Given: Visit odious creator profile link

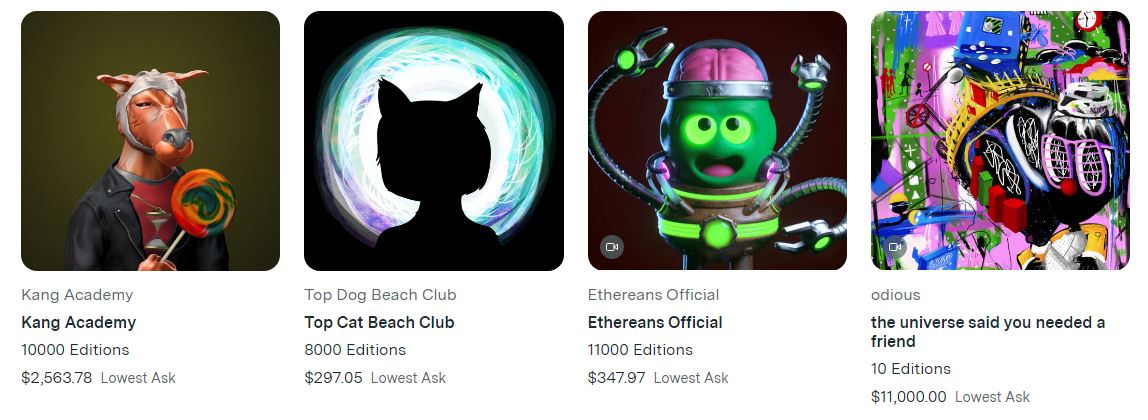Looking at the screenshot, I should (x=895, y=295).
